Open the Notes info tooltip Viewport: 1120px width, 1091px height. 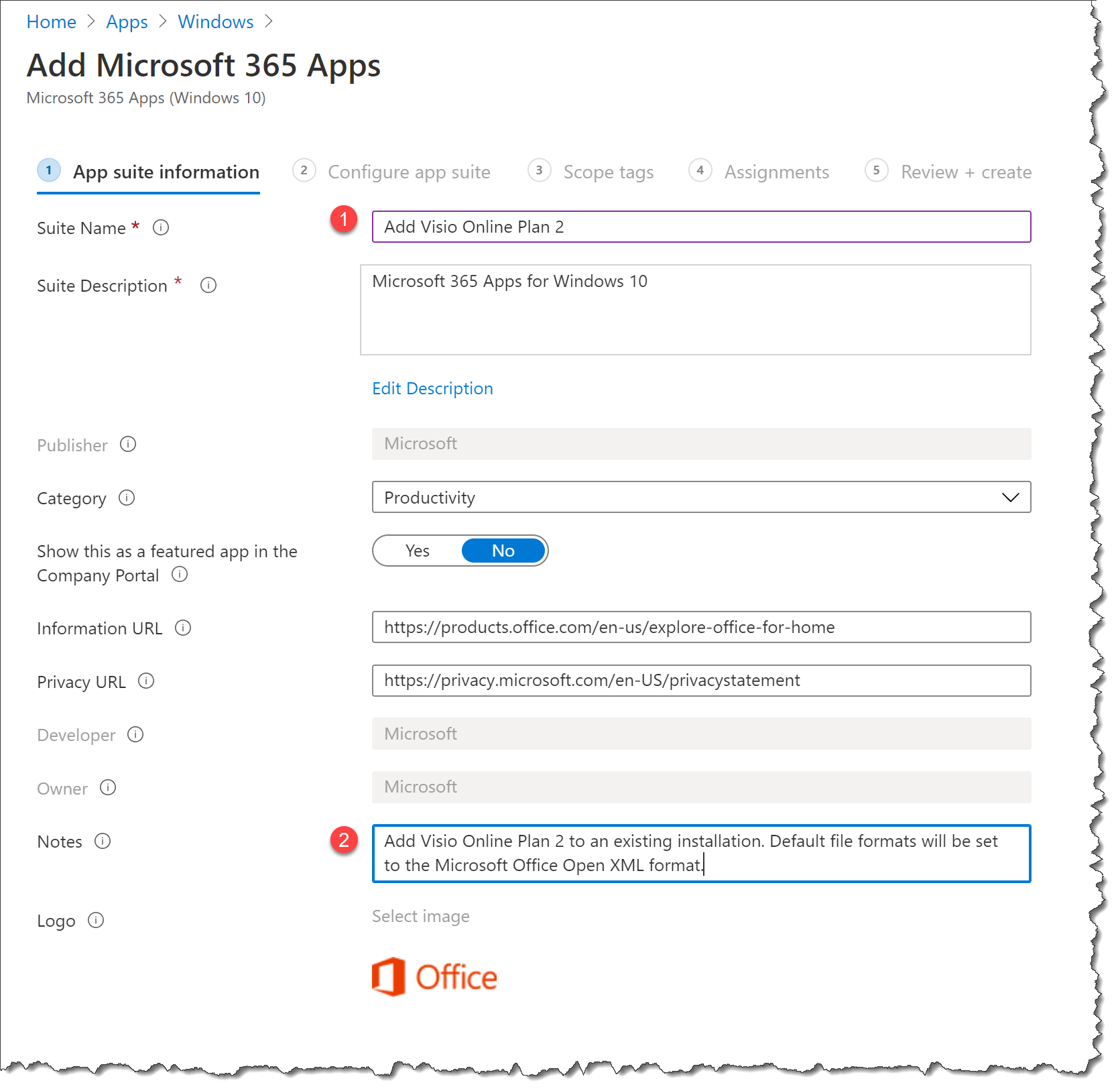(x=104, y=842)
